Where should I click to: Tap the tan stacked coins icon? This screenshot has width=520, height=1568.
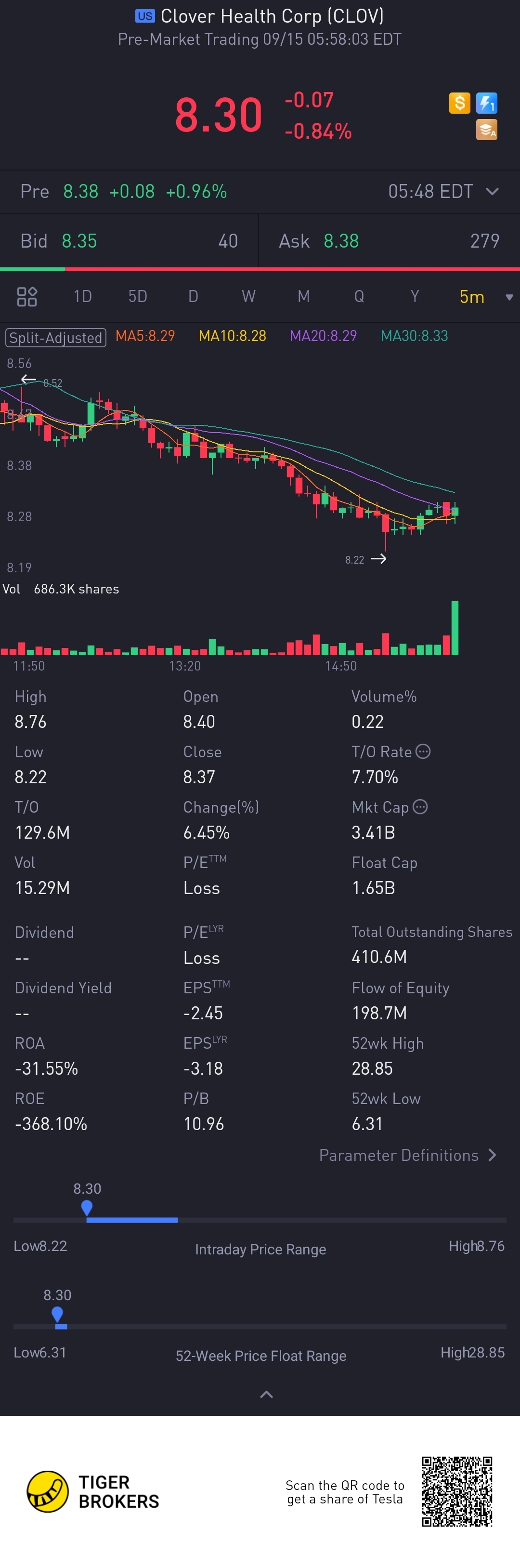487,130
